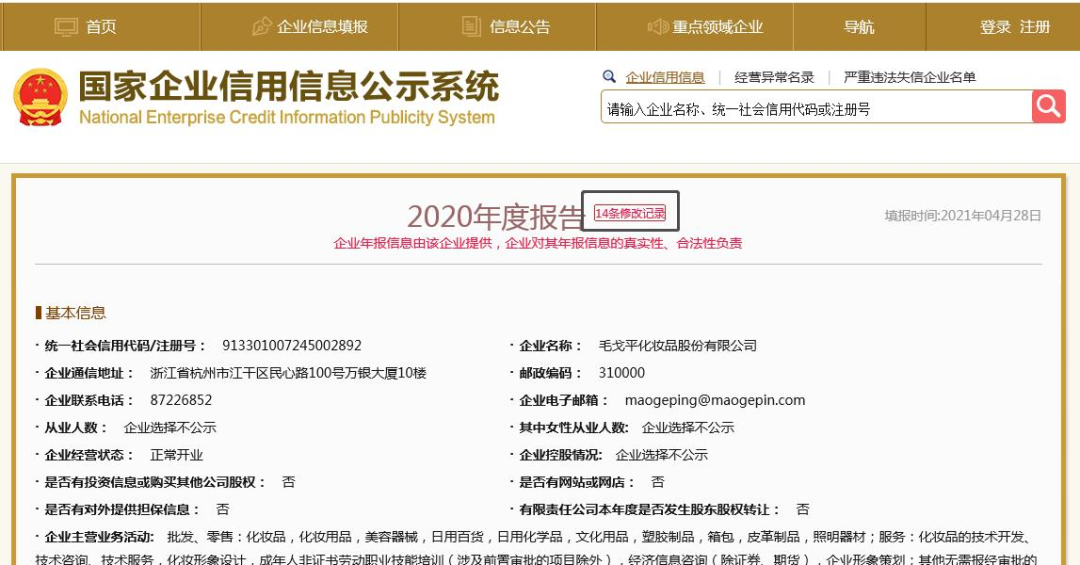Click the 是否有网站或网店 value 否
Viewport: 1080px width, 565px height.
(x=658, y=482)
